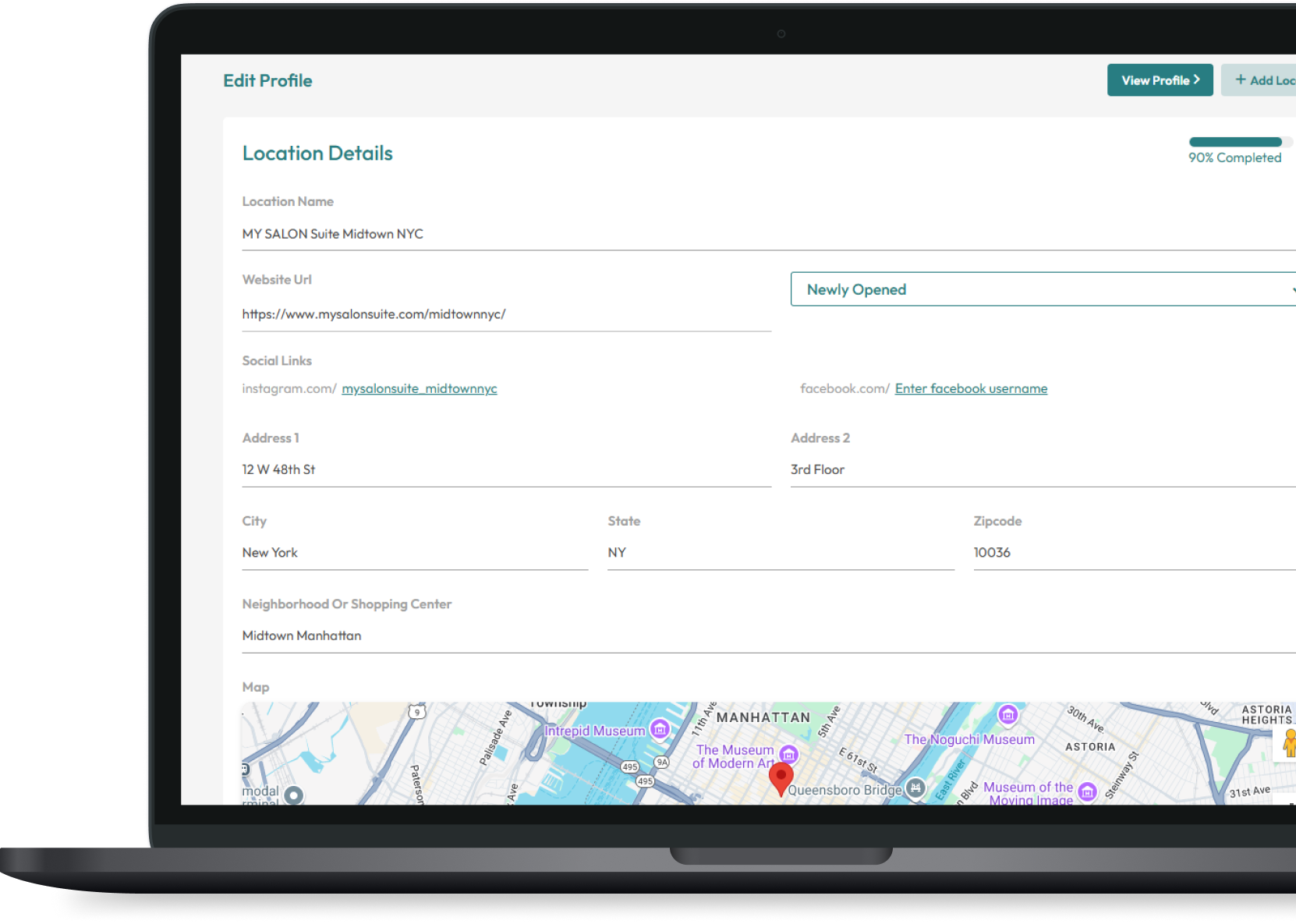
Task: Click the Queensboro Bridge marker icon
Action: pyautogui.click(x=916, y=788)
